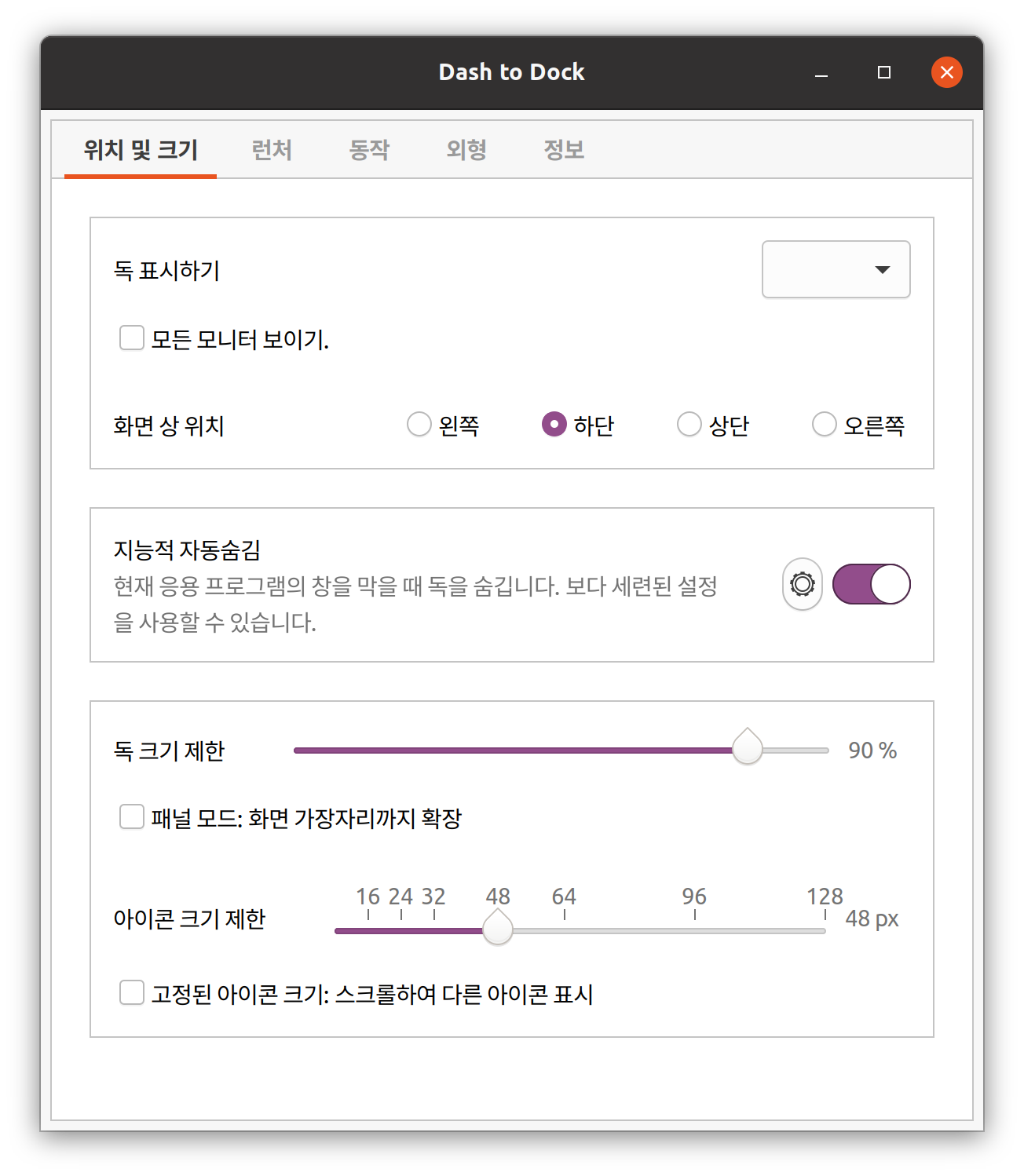Click the 24 tick label on icon slider
1024x1176 pixels.
pyautogui.click(x=400, y=896)
